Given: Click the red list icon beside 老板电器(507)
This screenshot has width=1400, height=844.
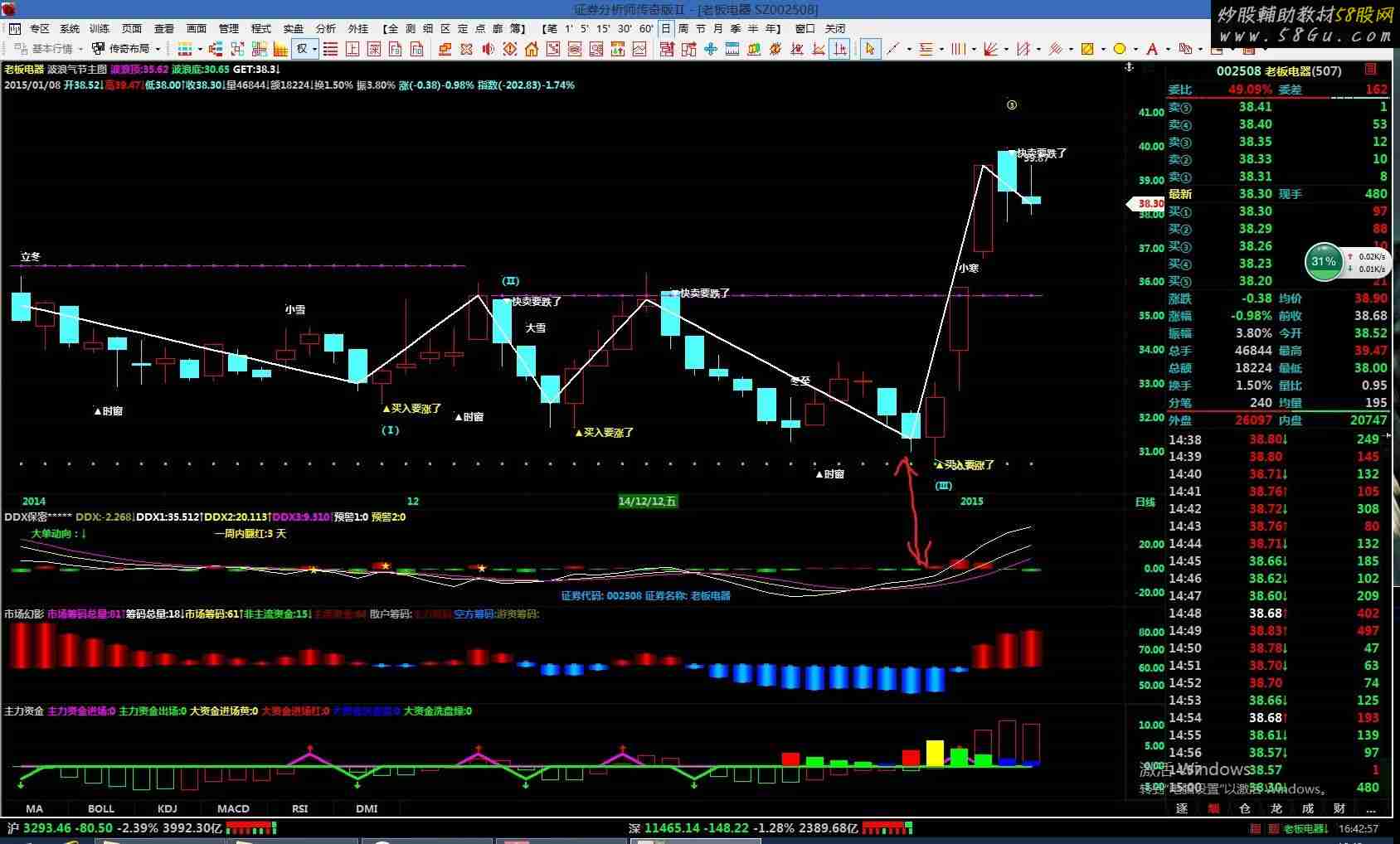Looking at the screenshot, I should (x=1370, y=70).
